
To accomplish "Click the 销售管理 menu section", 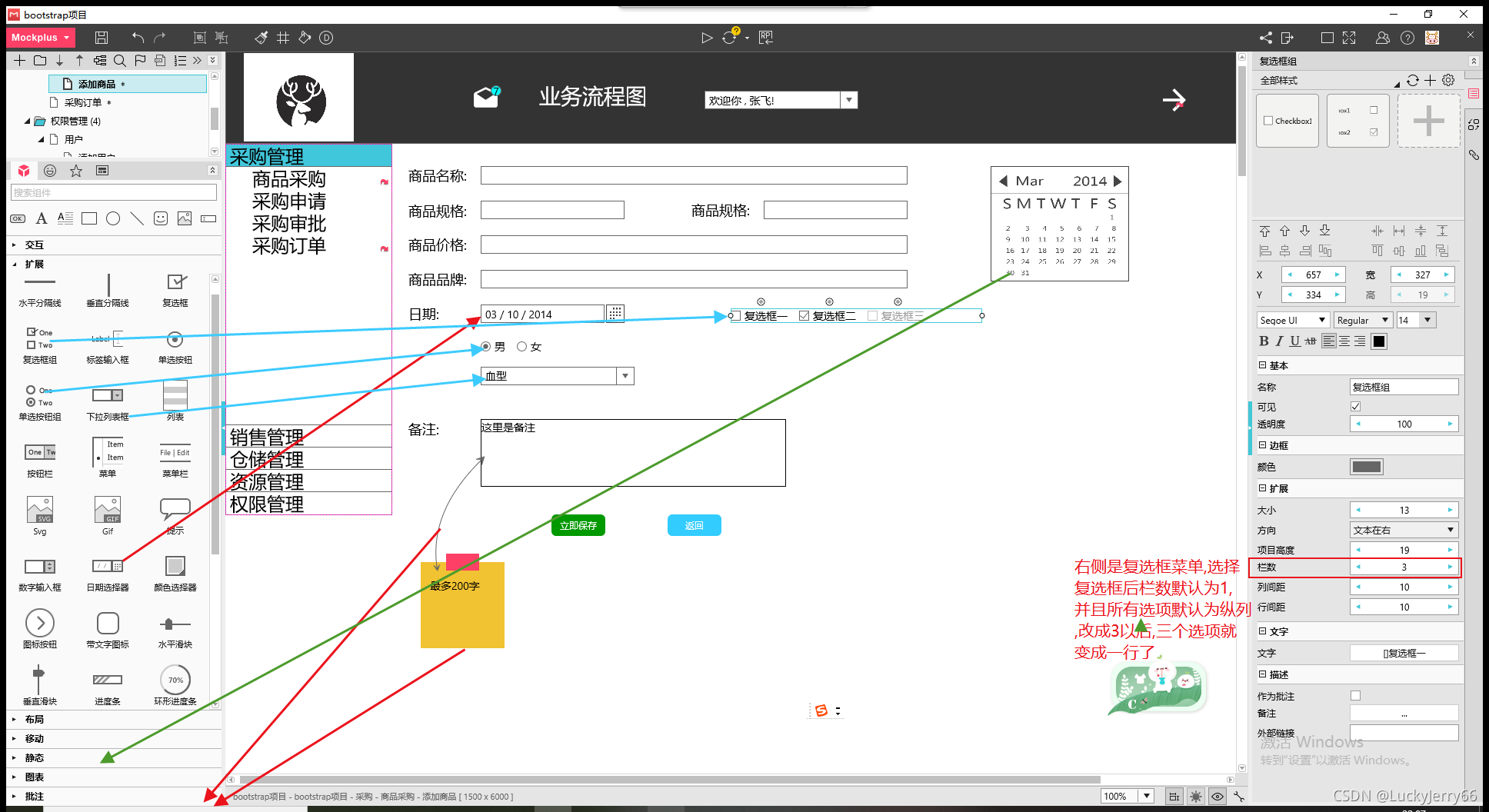I will (x=309, y=437).
